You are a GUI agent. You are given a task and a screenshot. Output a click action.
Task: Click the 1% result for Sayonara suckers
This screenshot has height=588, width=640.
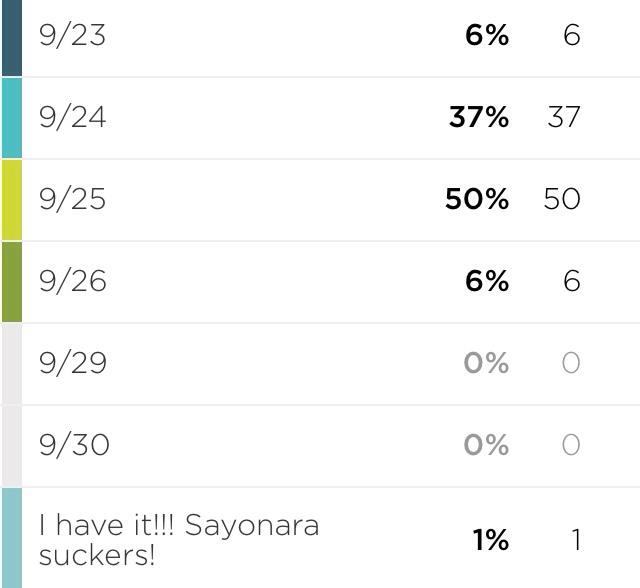pyautogui.click(x=491, y=540)
